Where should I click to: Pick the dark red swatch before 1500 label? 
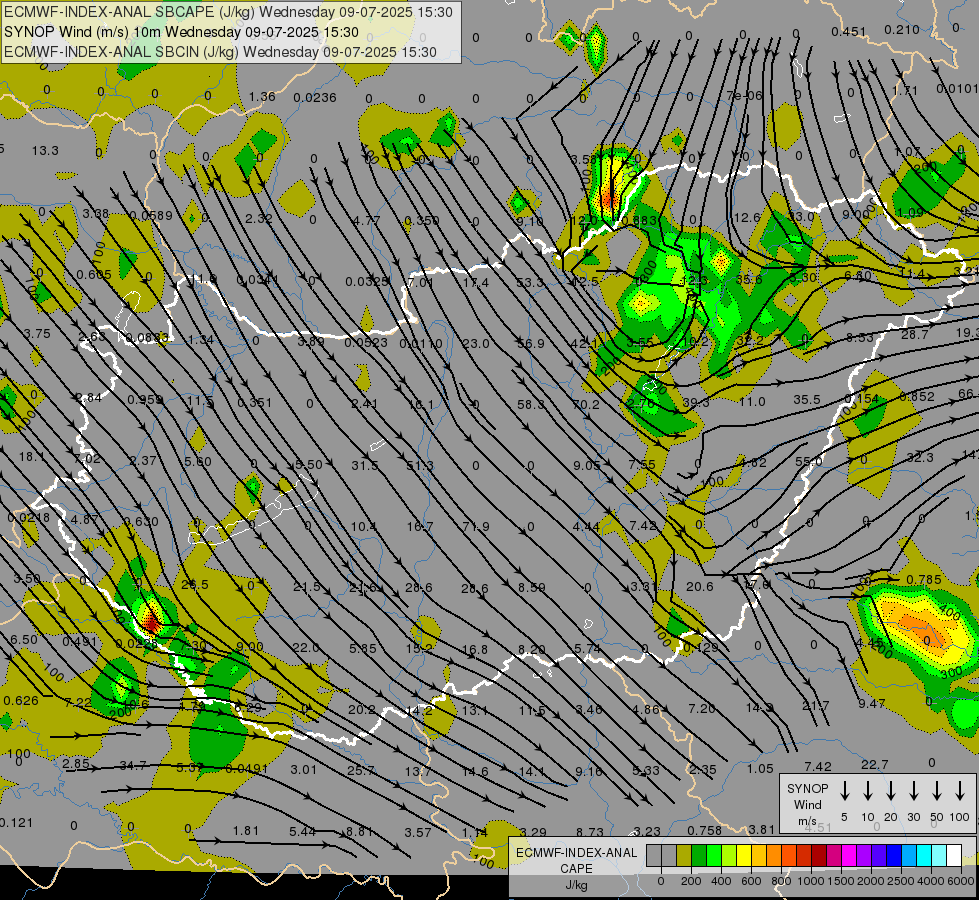(820, 855)
